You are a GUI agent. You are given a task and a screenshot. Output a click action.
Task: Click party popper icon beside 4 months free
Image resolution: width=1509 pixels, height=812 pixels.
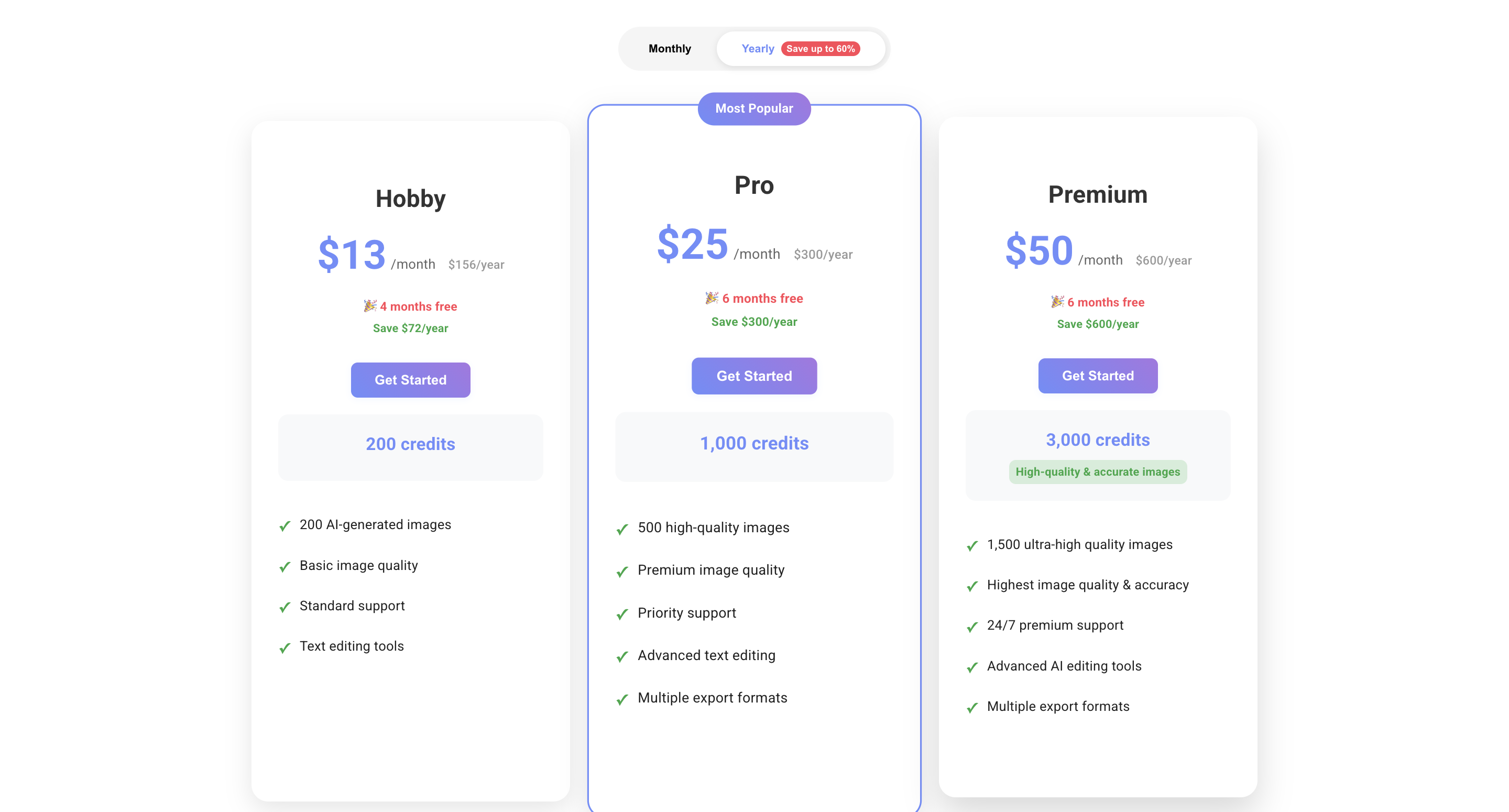pyautogui.click(x=369, y=306)
